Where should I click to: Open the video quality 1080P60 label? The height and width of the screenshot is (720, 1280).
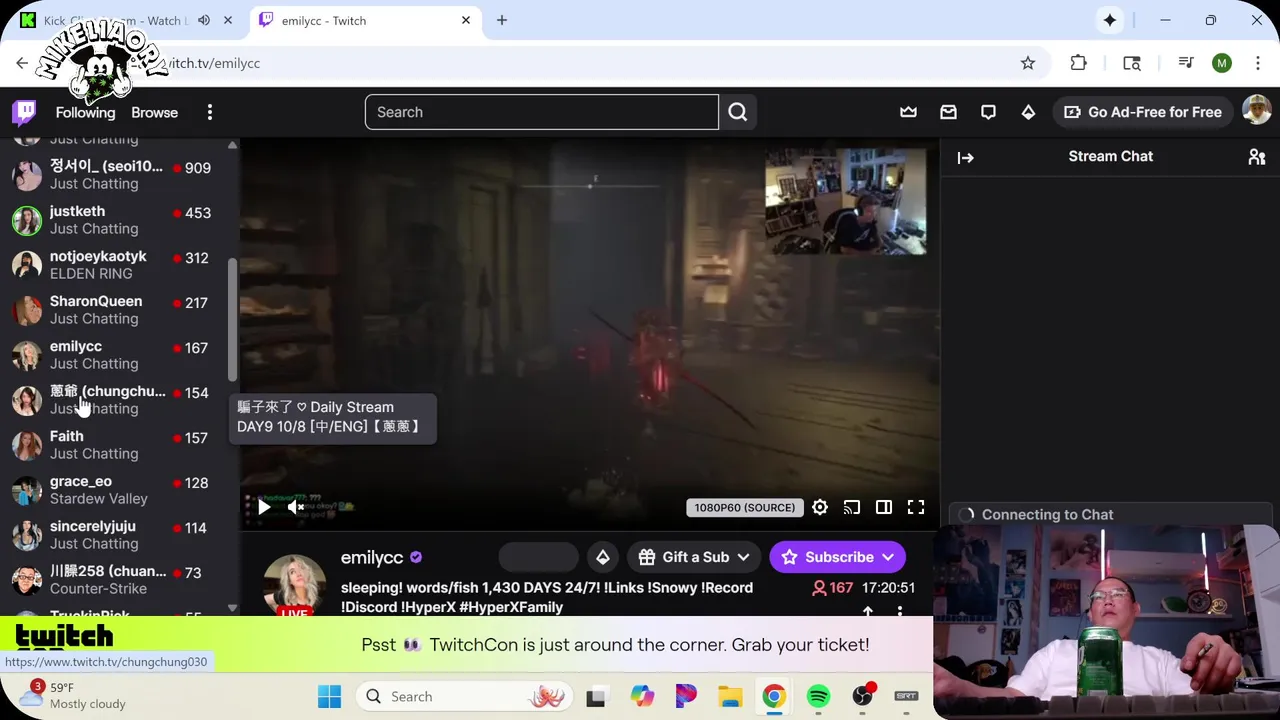point(745,507)
